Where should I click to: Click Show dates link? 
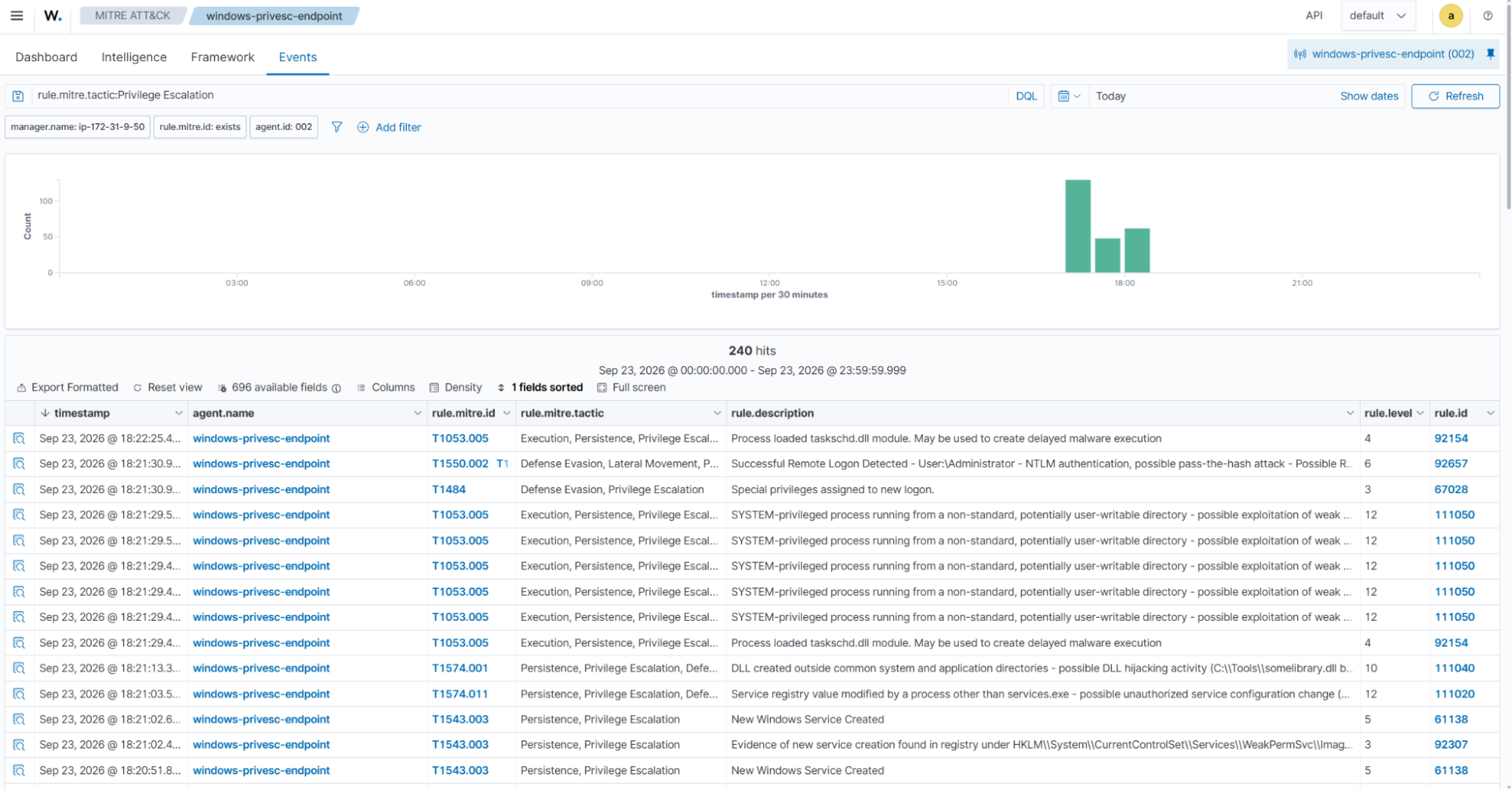point(1368,96)
